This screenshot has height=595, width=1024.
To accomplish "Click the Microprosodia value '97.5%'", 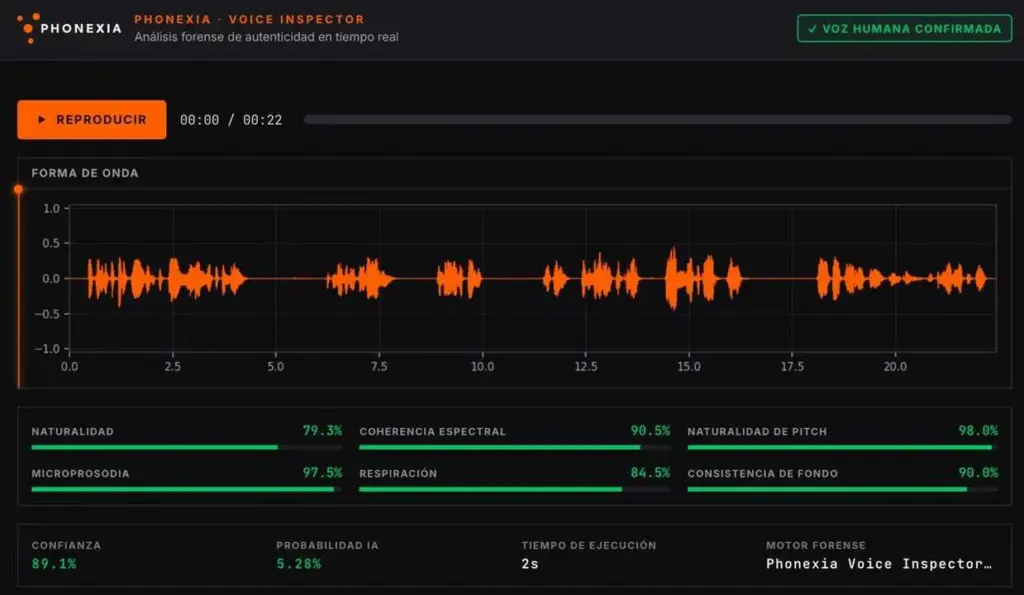I will (322, 472).
